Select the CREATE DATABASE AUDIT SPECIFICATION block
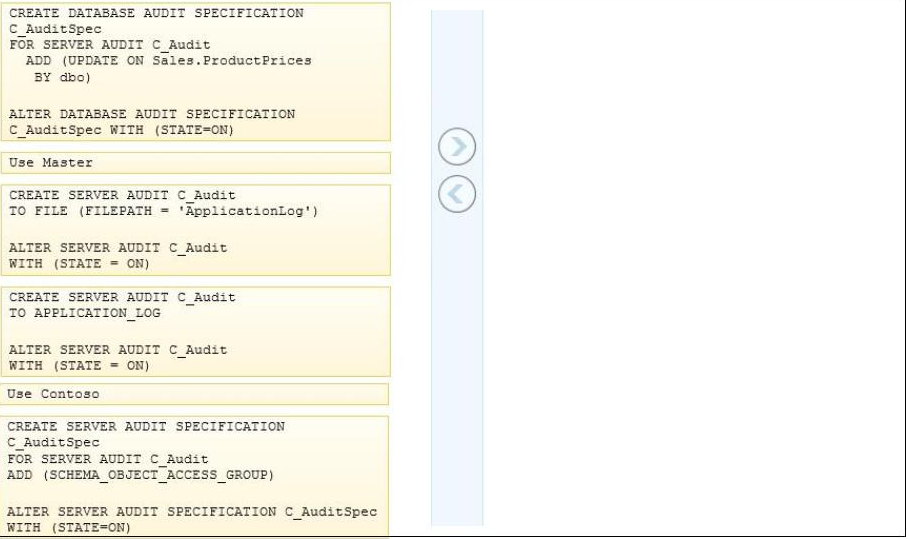 [196, 72]
